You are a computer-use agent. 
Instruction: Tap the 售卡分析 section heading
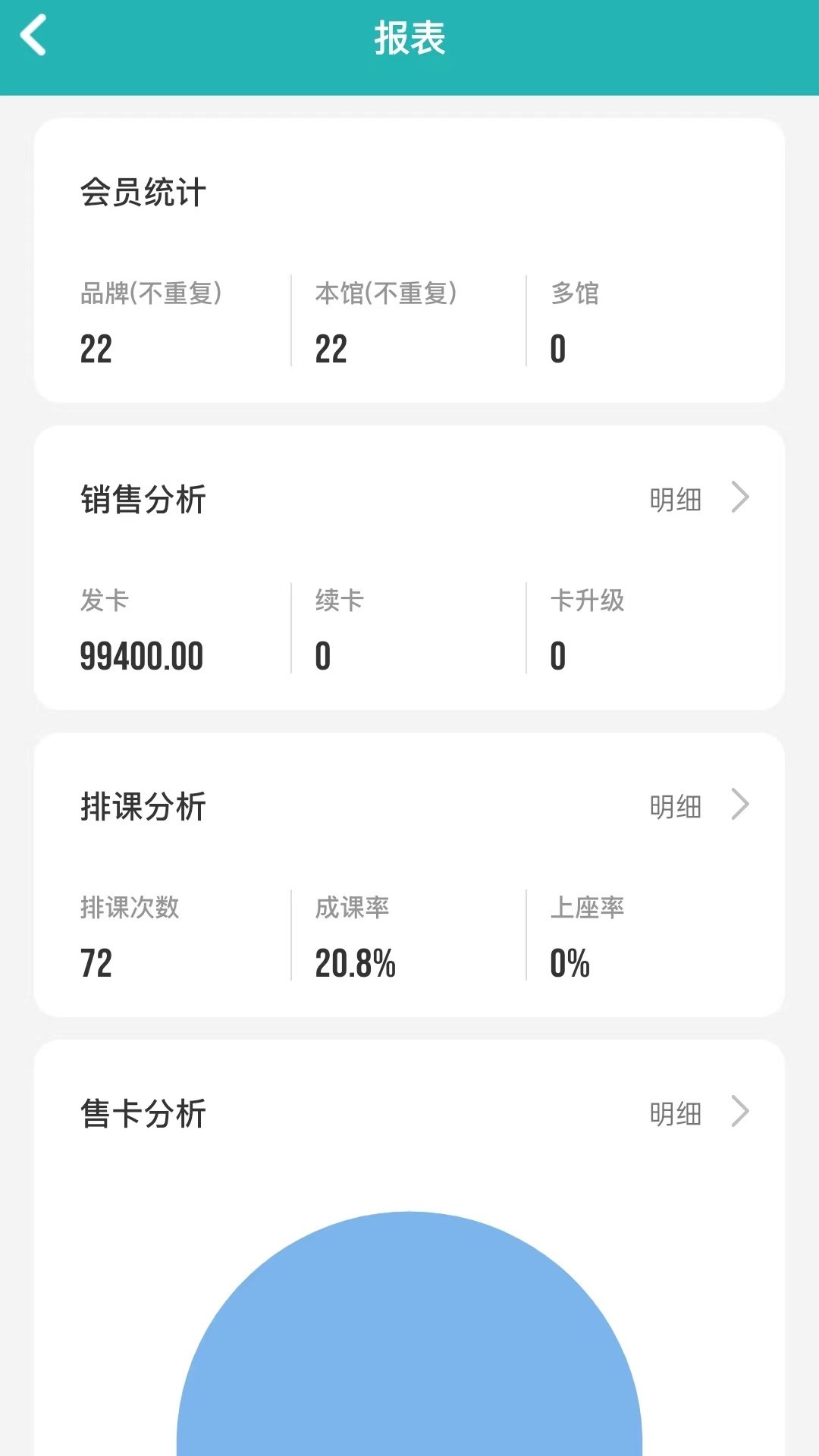143,1114
